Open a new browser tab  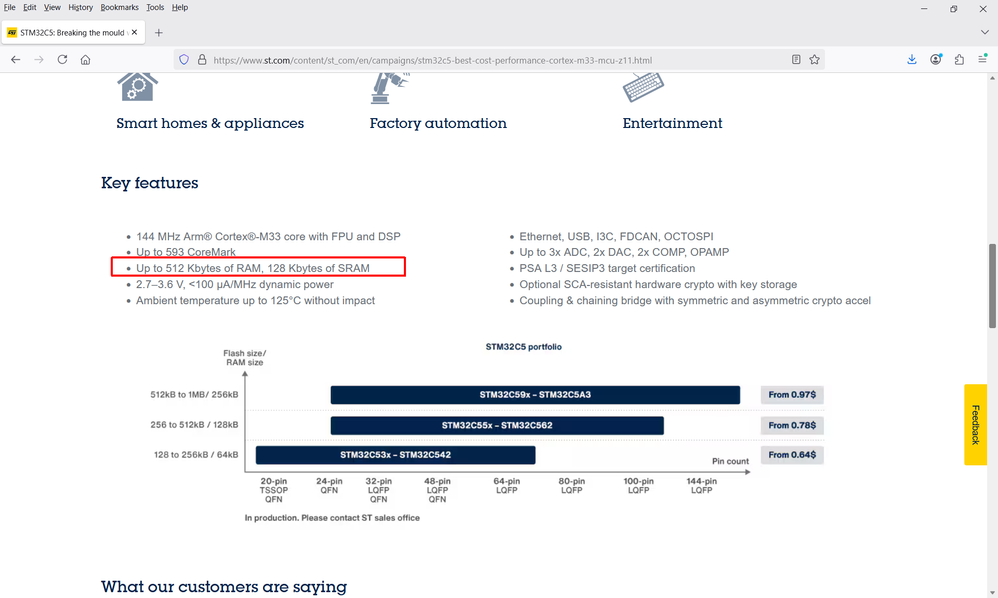click(x=158, y=32)
